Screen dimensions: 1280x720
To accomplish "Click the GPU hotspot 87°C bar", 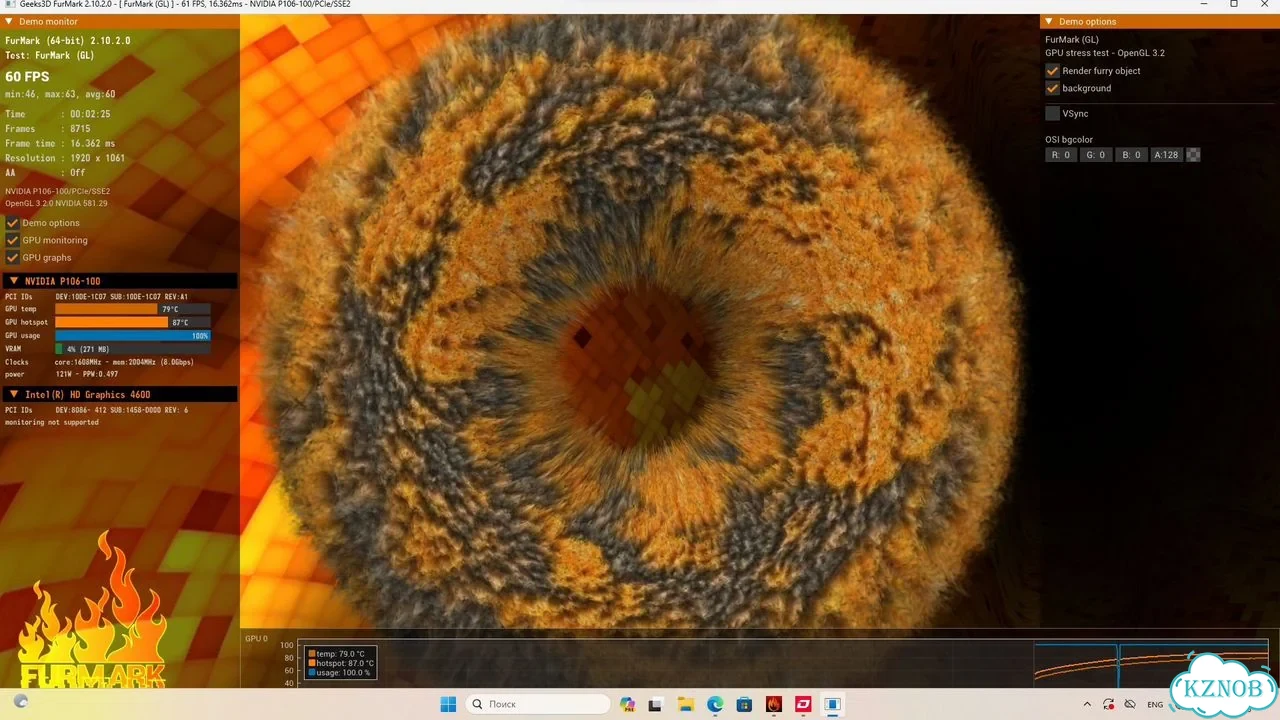I will tap(132, 323).
